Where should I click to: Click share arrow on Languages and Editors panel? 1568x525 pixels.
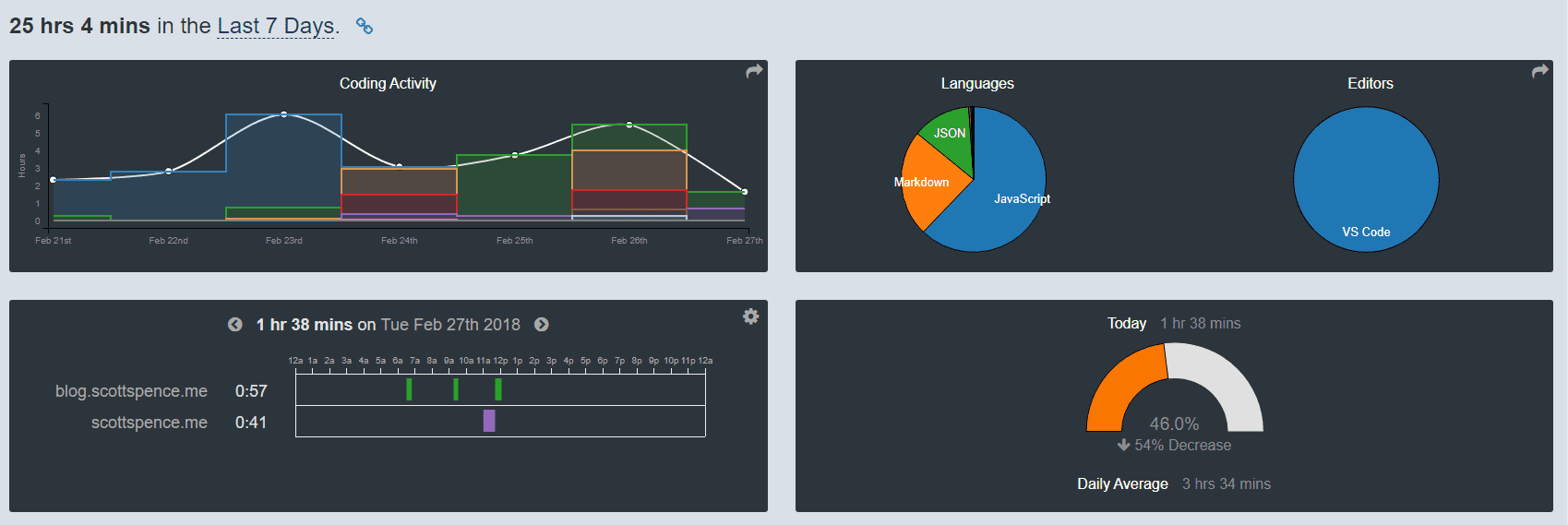1539,71
